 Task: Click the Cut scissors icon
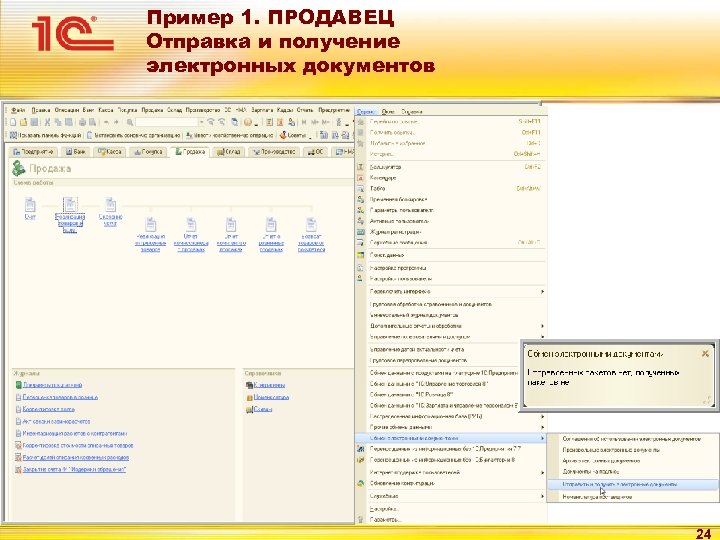pos(47,122)
